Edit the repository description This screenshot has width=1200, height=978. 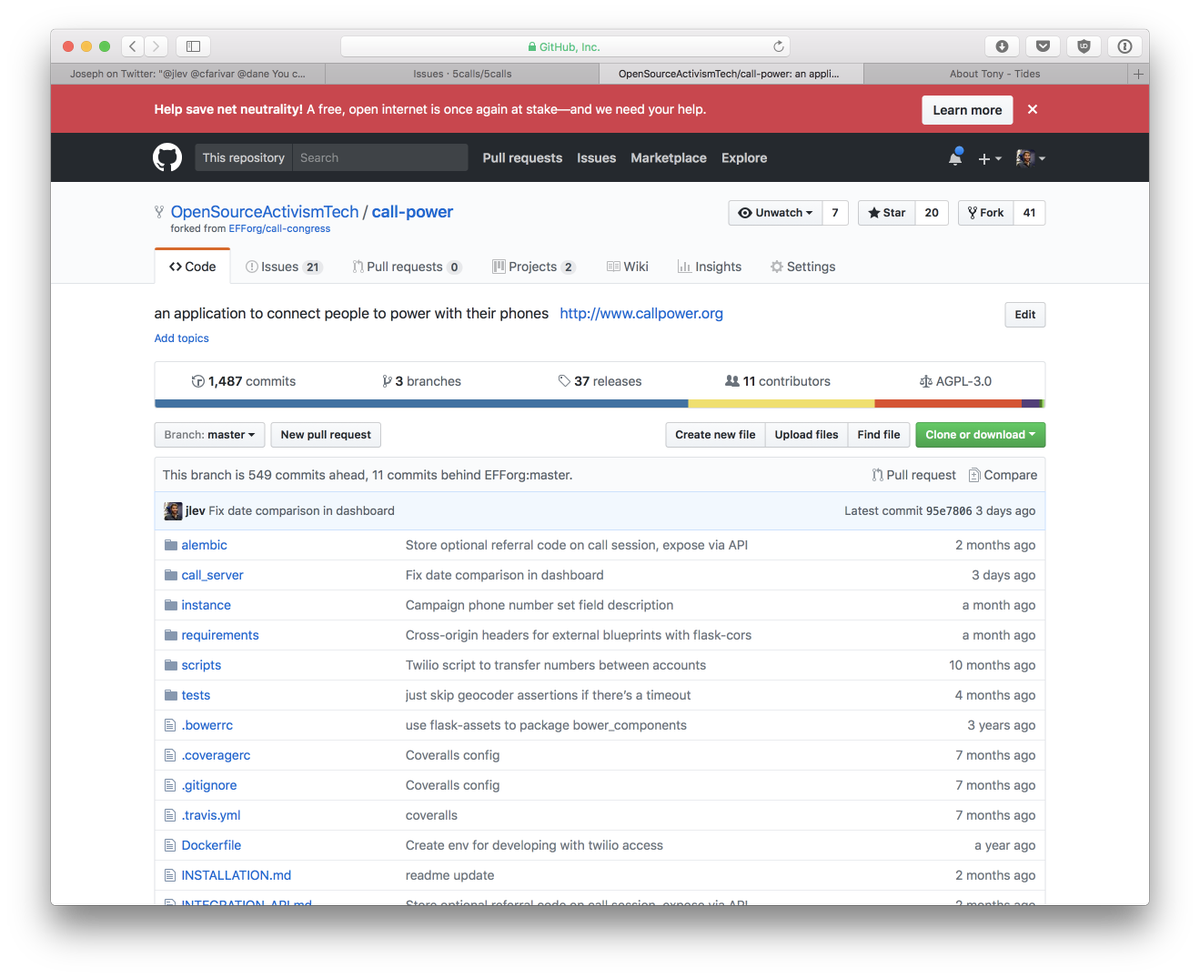point(1025,314)
